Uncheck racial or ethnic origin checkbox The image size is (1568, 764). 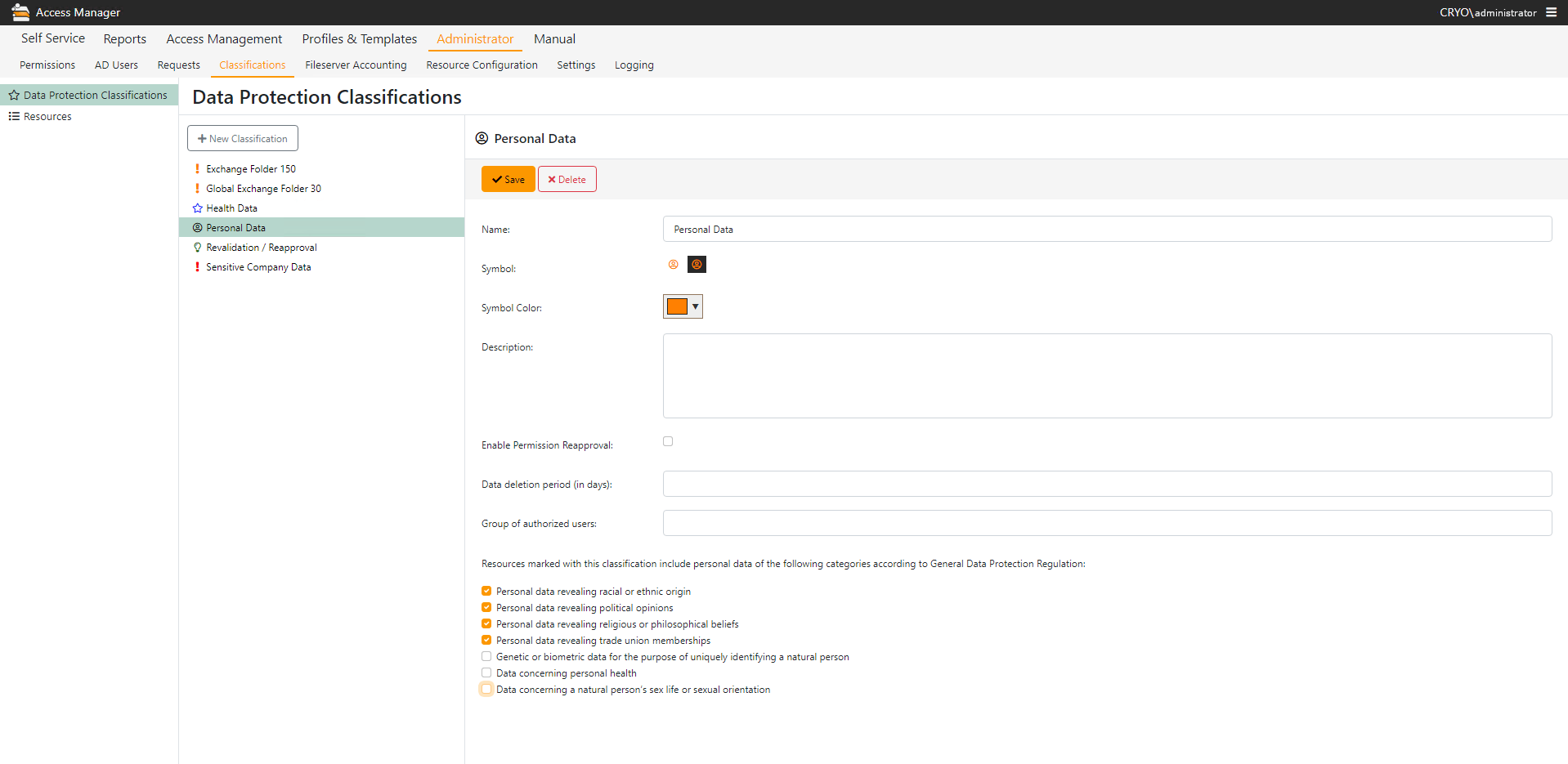(486, 591)
